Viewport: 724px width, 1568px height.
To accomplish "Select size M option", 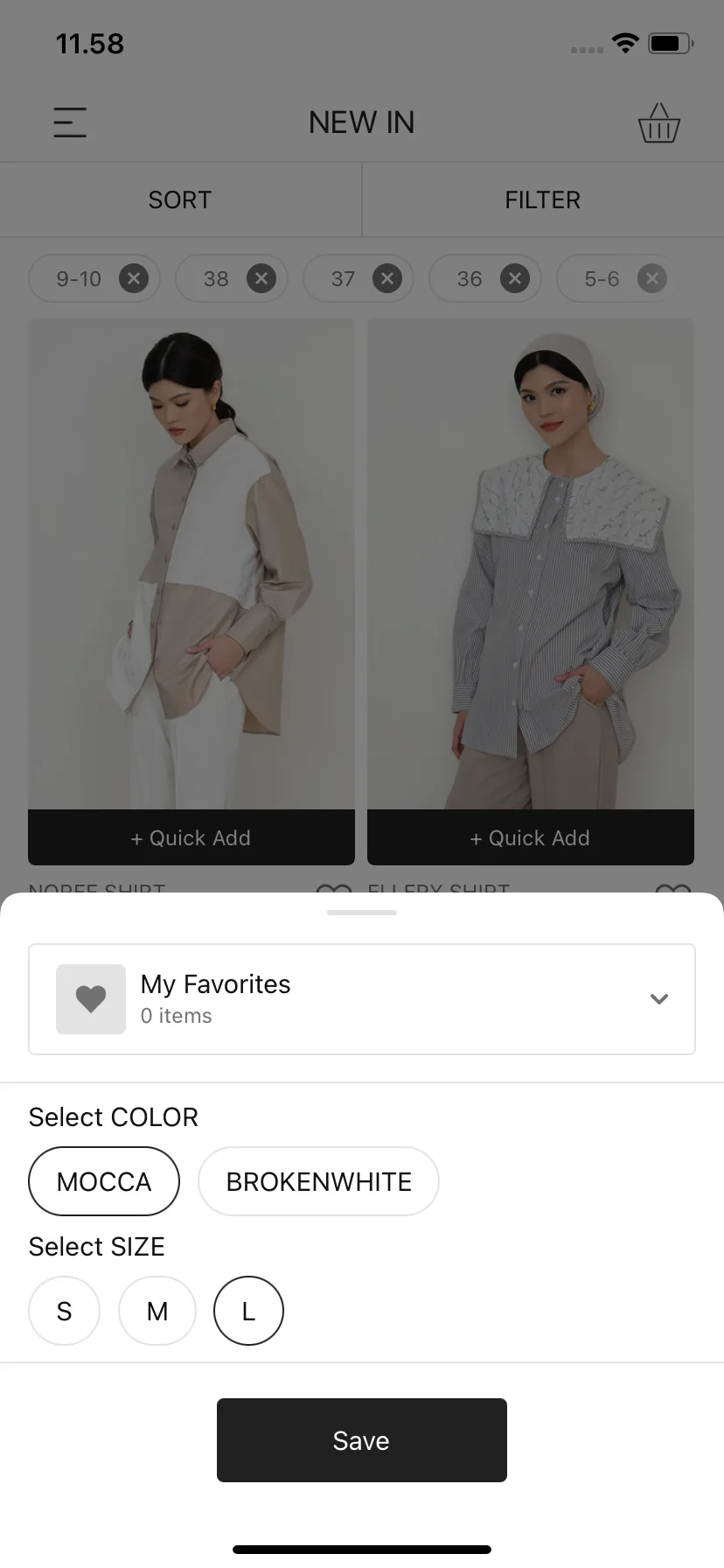I will pos(157,1311).
